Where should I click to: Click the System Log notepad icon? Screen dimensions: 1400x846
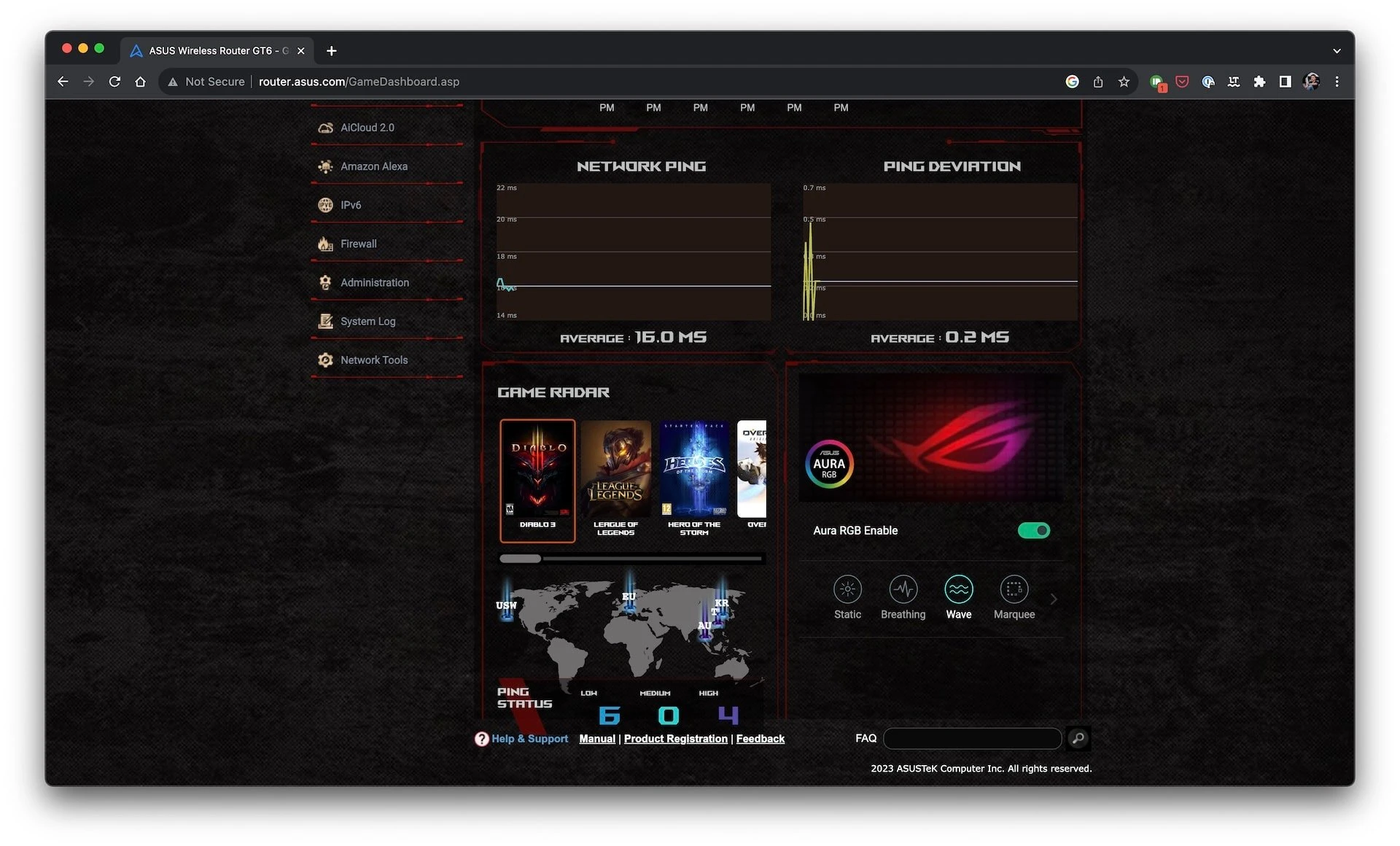pyautogui.click(x=325, y=321)
